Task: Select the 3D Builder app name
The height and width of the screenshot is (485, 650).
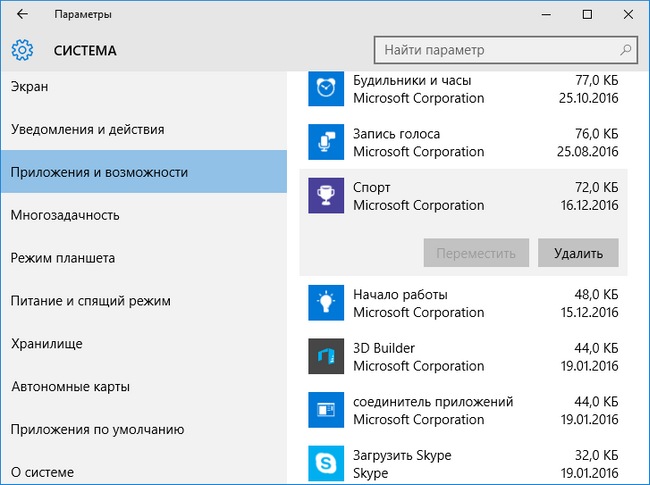Action: coord(384,348)
